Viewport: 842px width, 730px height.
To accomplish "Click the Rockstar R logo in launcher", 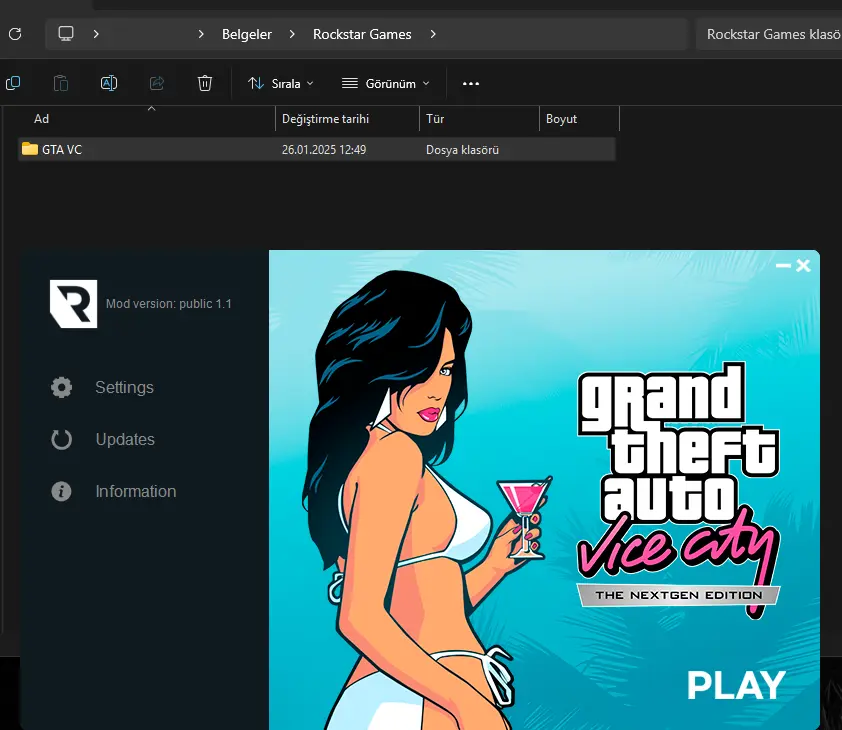I will coord(74,303).
